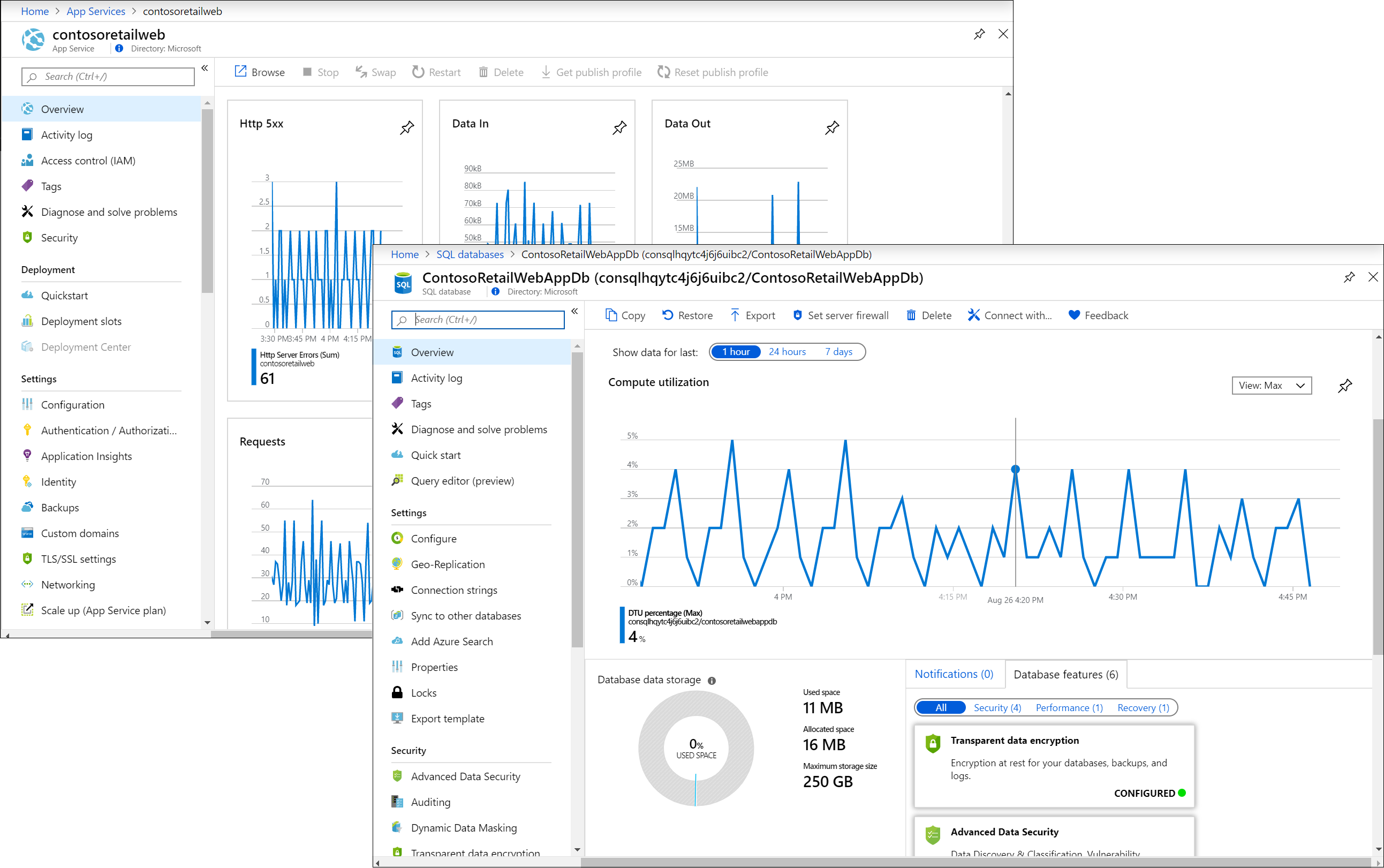The height and width of the screenshot is (868, 1384).
Task: Collapse the SQL database side menu
Action: pos(574,311)
